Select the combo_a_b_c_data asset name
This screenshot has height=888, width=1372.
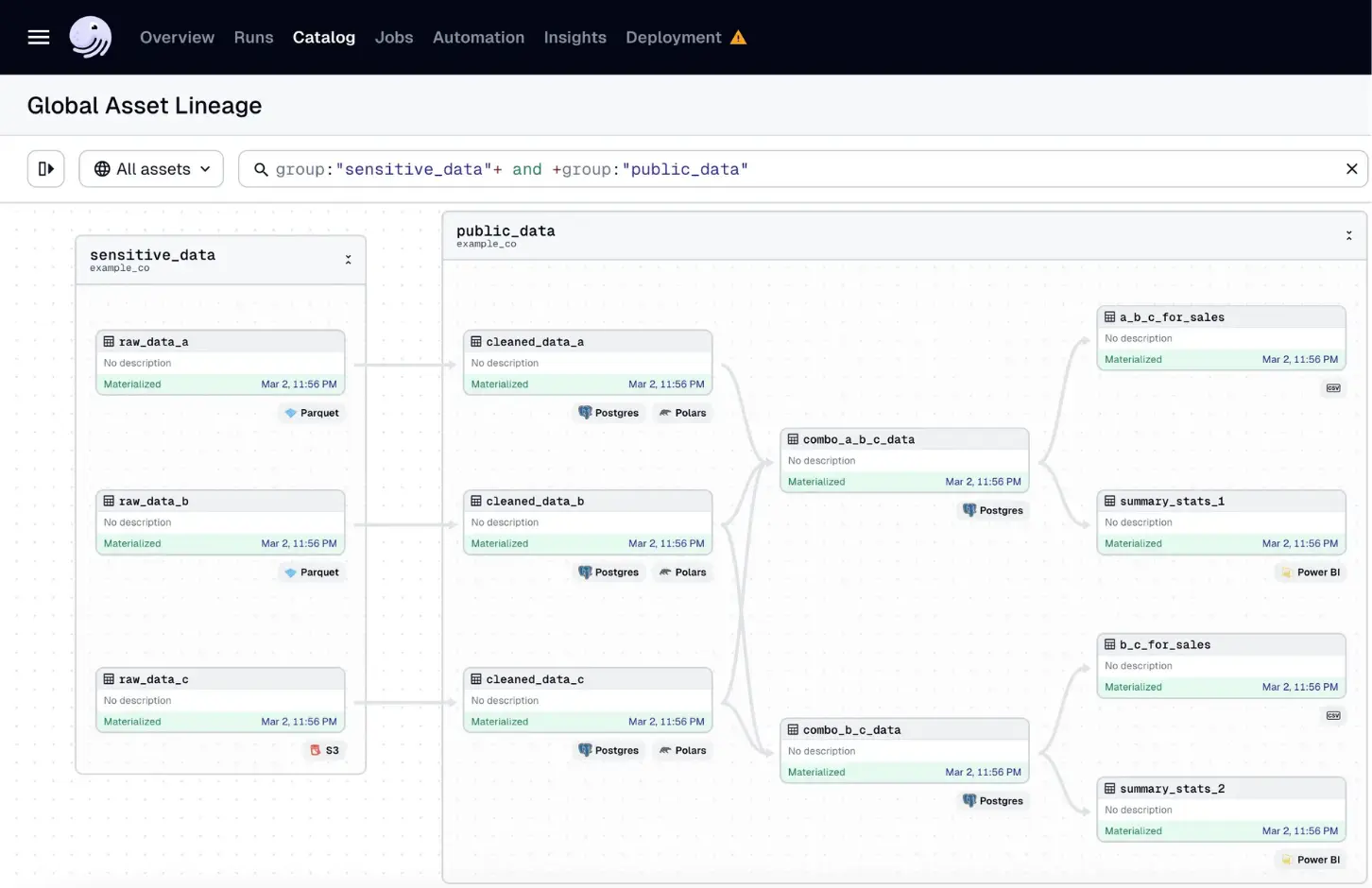tap(859, 439)
